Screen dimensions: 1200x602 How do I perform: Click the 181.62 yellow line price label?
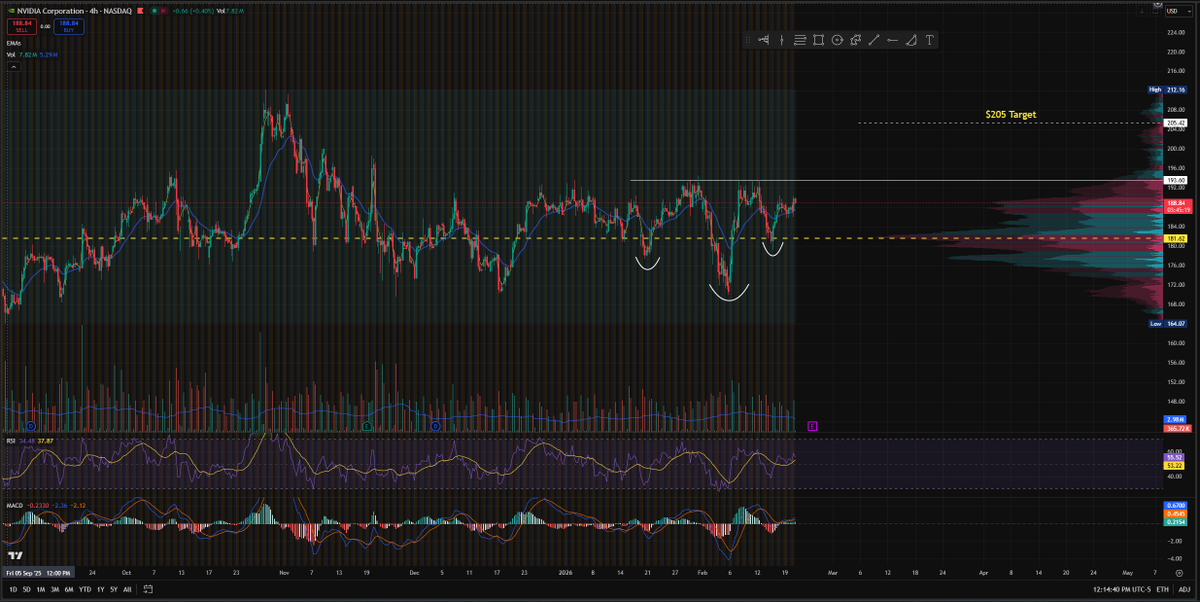click(1175, 238)
